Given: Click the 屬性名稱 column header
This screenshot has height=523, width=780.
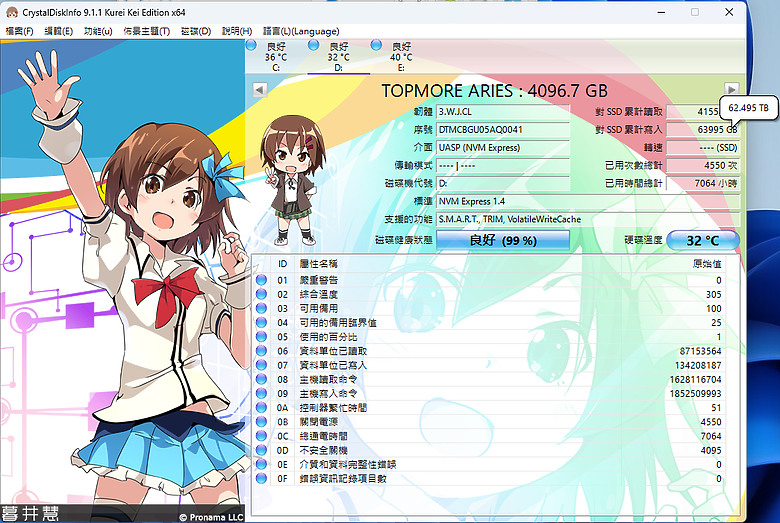Looking at the screenshot, I should 319,264.
